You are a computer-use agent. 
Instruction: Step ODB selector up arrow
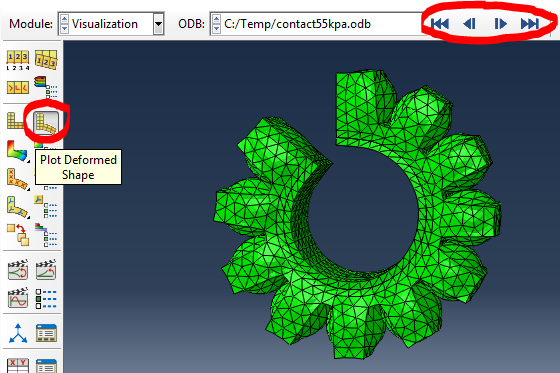click(x=216, y=19)
